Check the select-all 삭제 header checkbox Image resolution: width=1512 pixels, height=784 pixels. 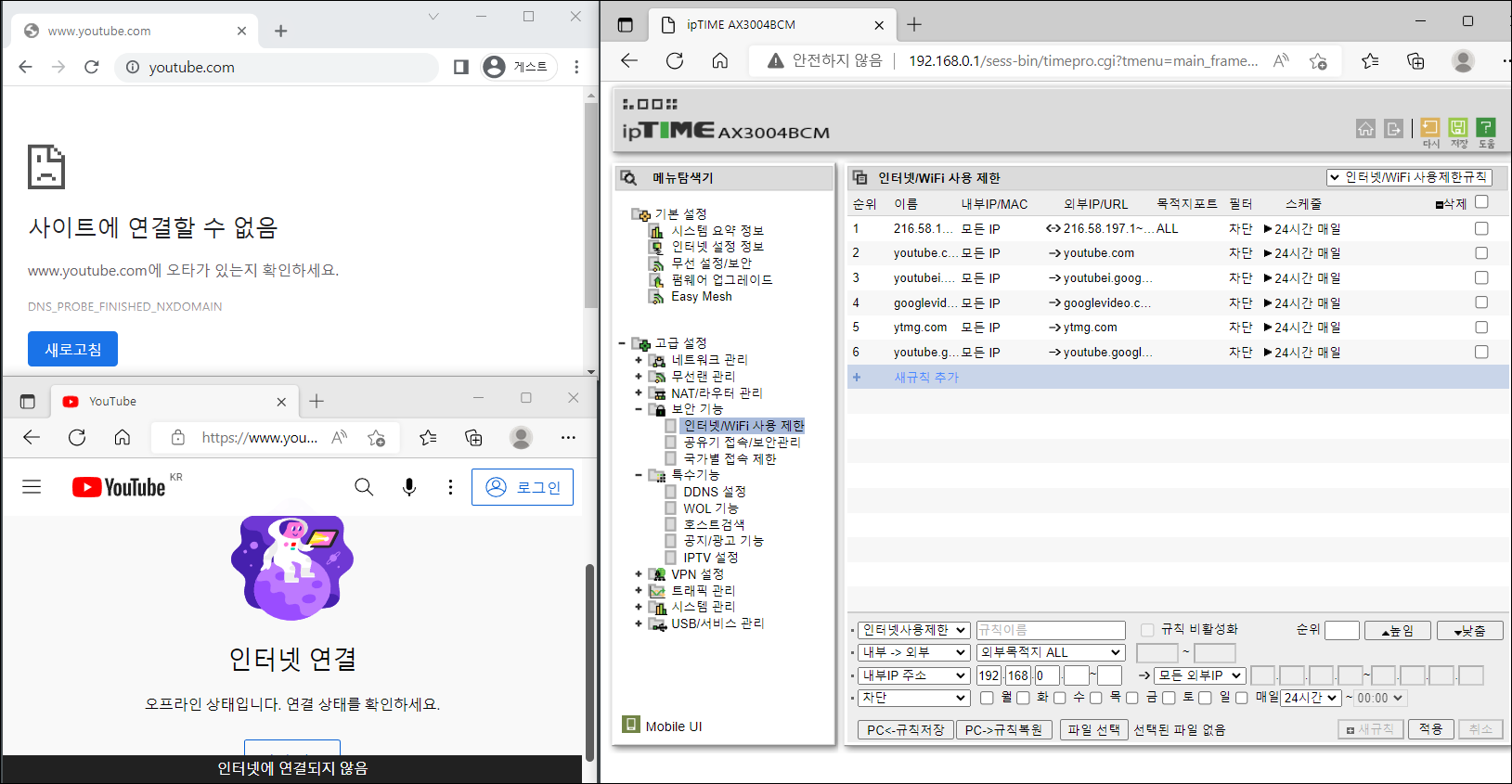(x=1481, y=201)
